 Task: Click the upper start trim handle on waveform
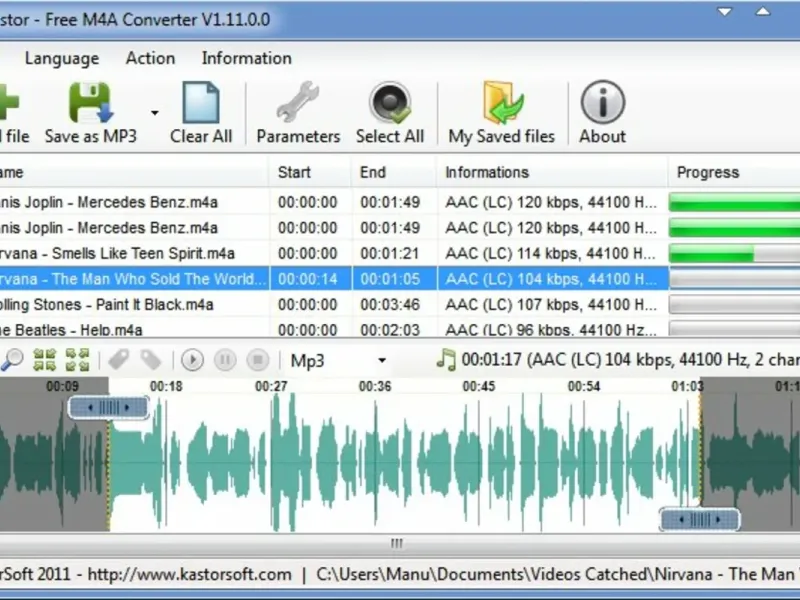click(109, 407)
